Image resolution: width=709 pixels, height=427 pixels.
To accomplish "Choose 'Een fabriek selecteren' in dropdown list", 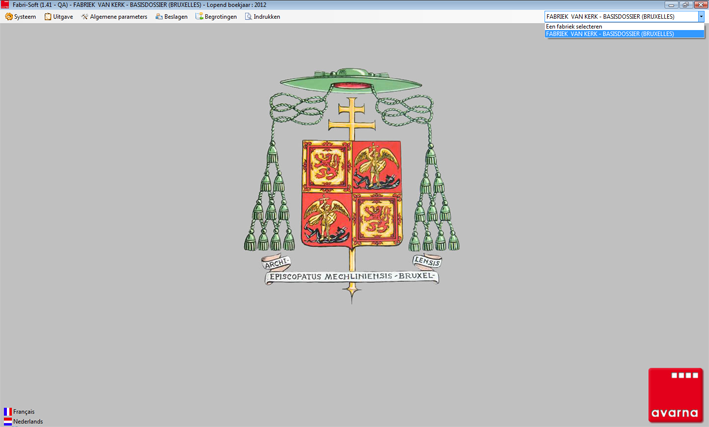I will tap(624, 27).
